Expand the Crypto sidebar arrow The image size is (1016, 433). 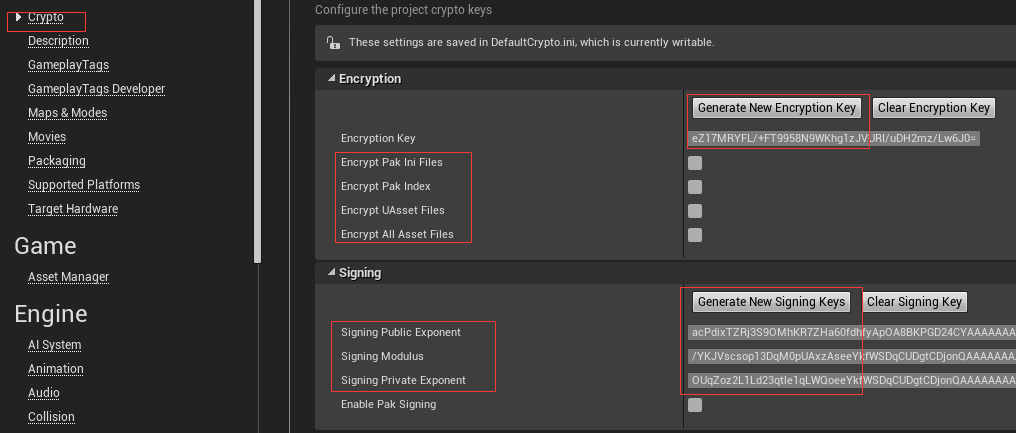(18, 17)
